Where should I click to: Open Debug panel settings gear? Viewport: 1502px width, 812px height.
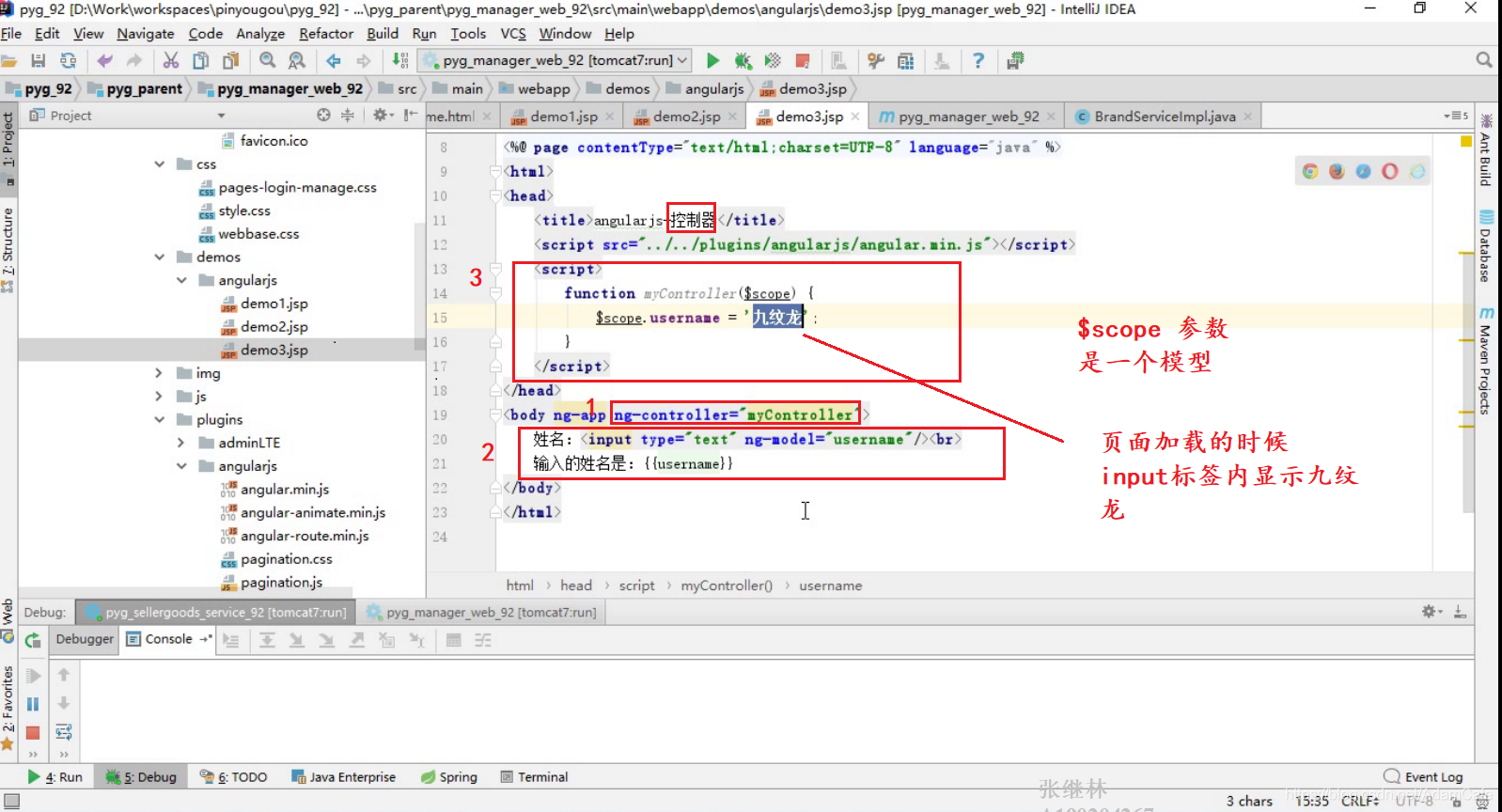pyautogui.click(x=1430, y=612)
